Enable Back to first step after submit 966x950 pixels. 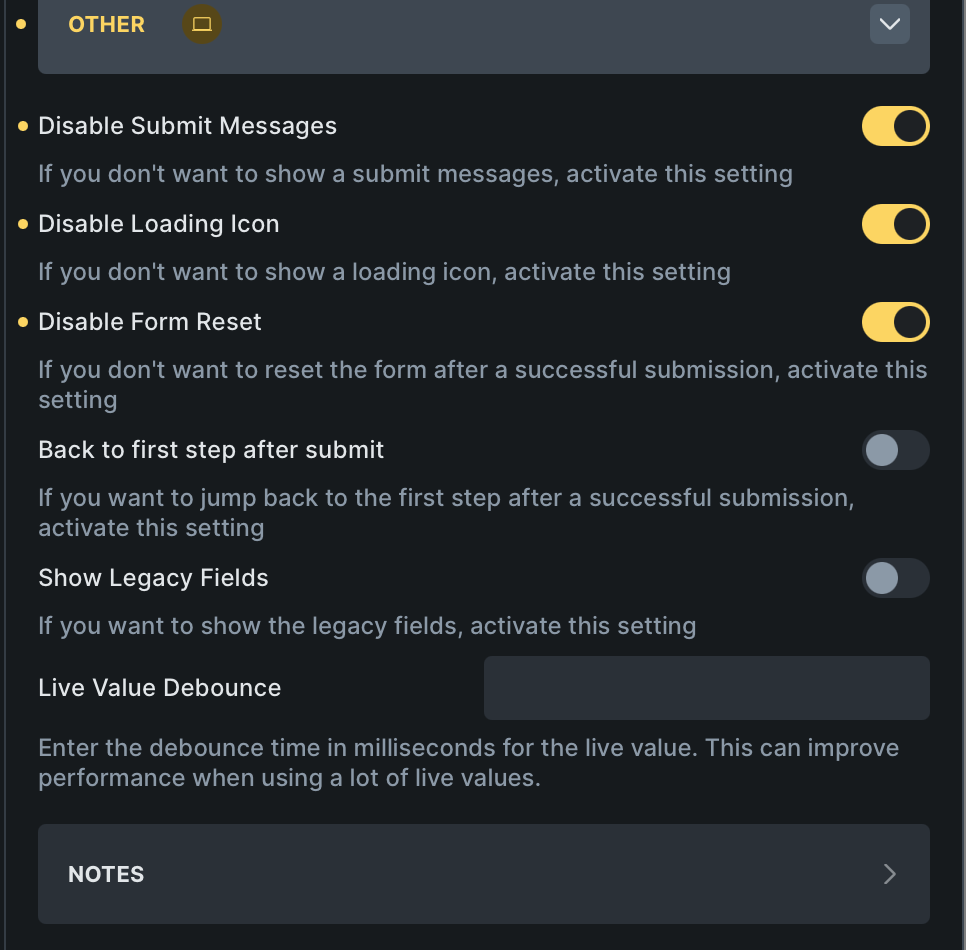(895, 450)
